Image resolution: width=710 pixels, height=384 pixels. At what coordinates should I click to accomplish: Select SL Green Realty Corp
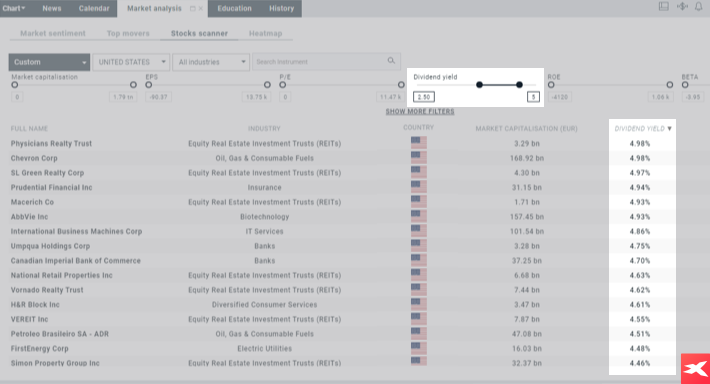(x=47, y=173)
